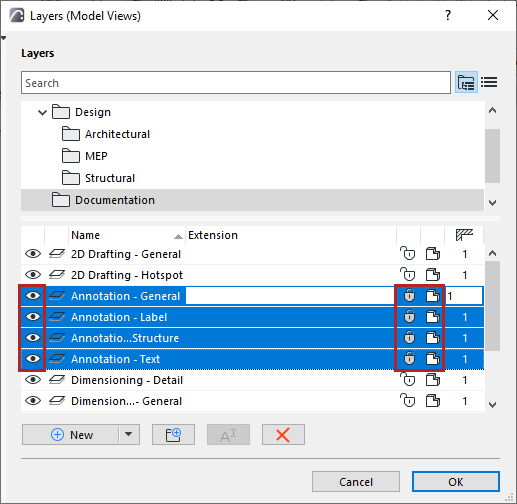Click the red X delete layer button

[283, 435]
